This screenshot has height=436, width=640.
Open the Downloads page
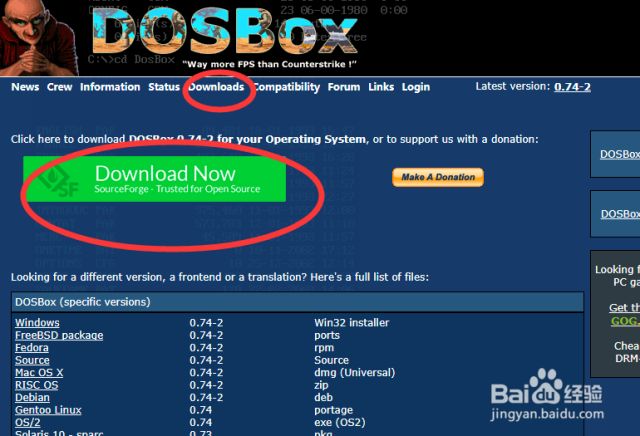point(216,87)
